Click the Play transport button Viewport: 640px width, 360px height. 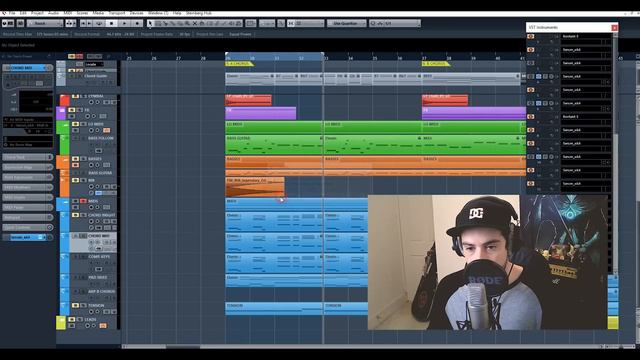pos(124,24)
